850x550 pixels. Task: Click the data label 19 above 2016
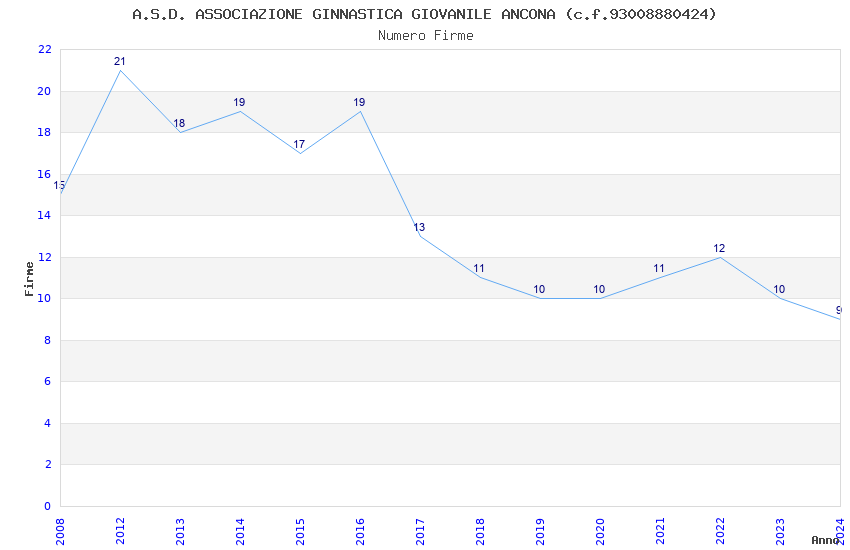[359, 102]
